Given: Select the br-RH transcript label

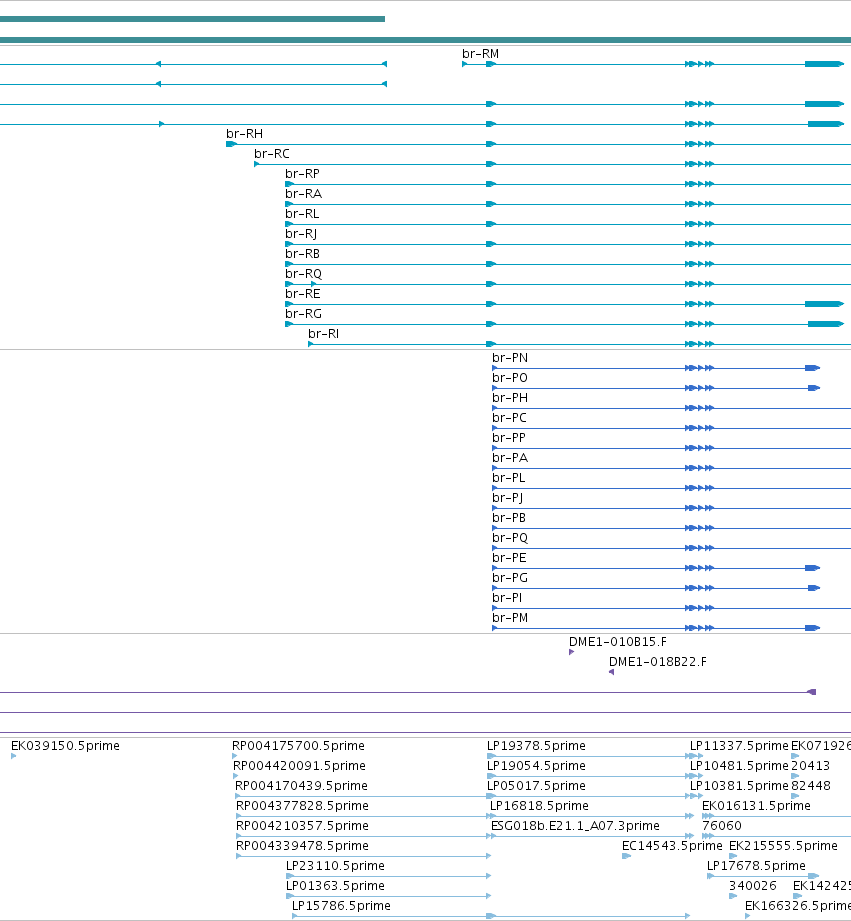Looking at the screenshot, I should [244, 133].
